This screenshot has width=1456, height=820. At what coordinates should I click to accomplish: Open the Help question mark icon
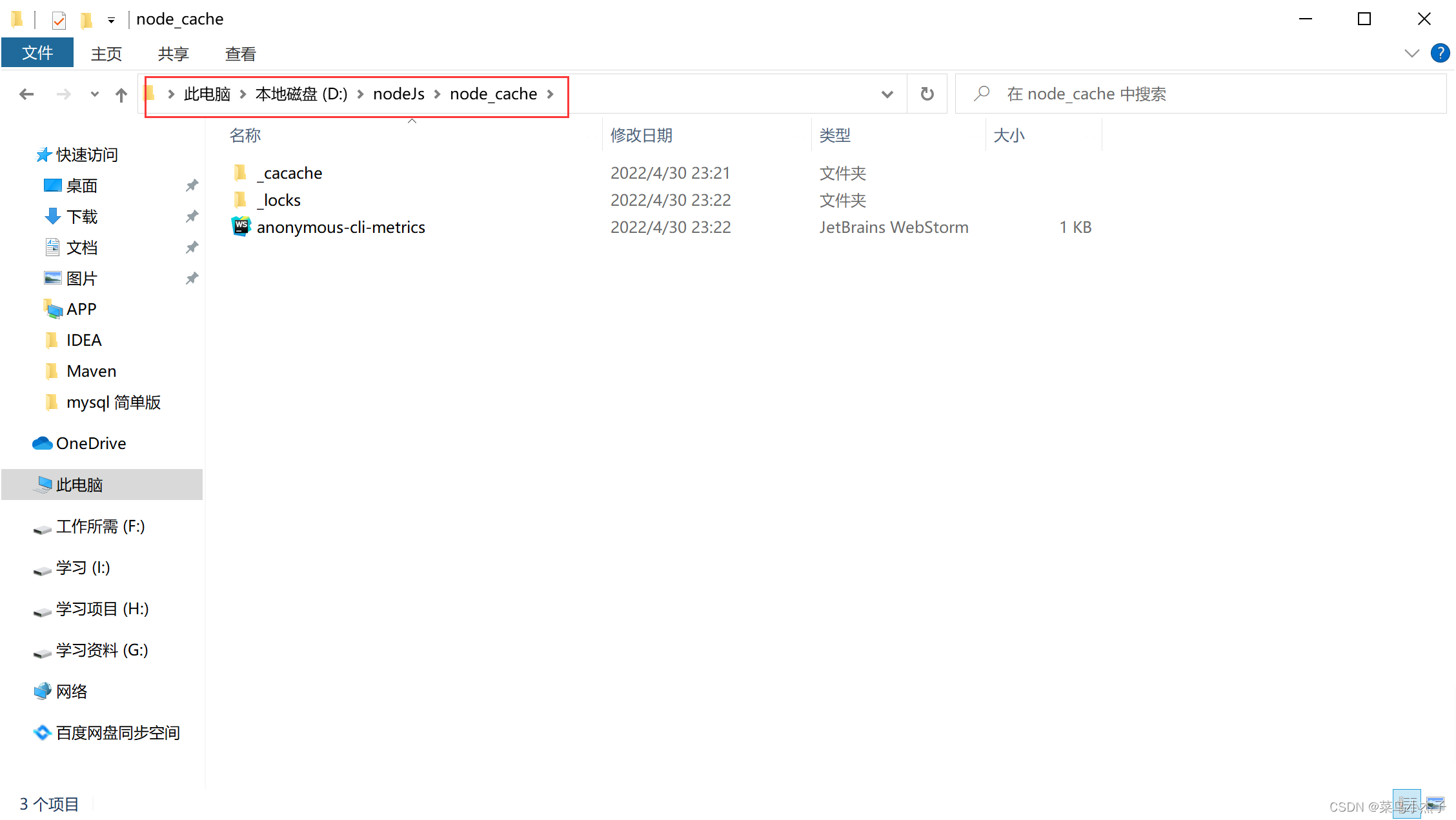[1439, 53]
